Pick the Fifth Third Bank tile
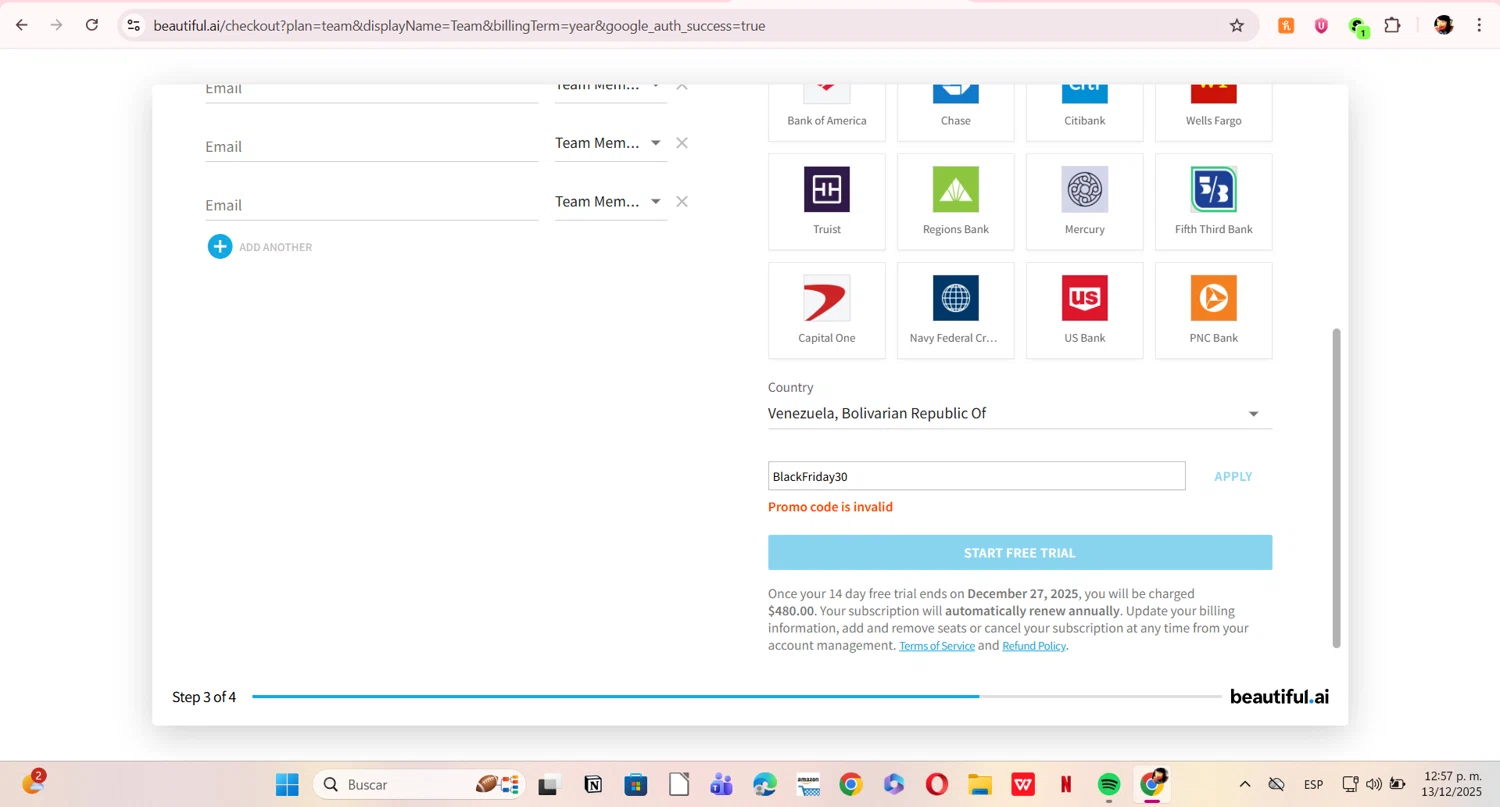Viewport: 1500px width, 807px height. coord(1213,201)
